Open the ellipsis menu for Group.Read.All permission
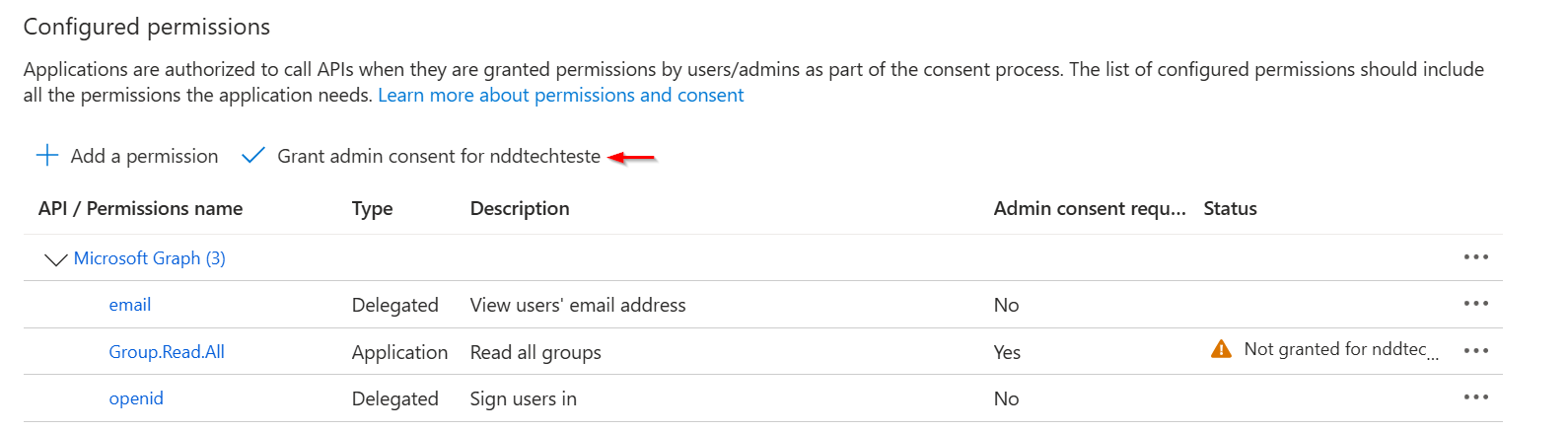 click(x=1475, y=351)
